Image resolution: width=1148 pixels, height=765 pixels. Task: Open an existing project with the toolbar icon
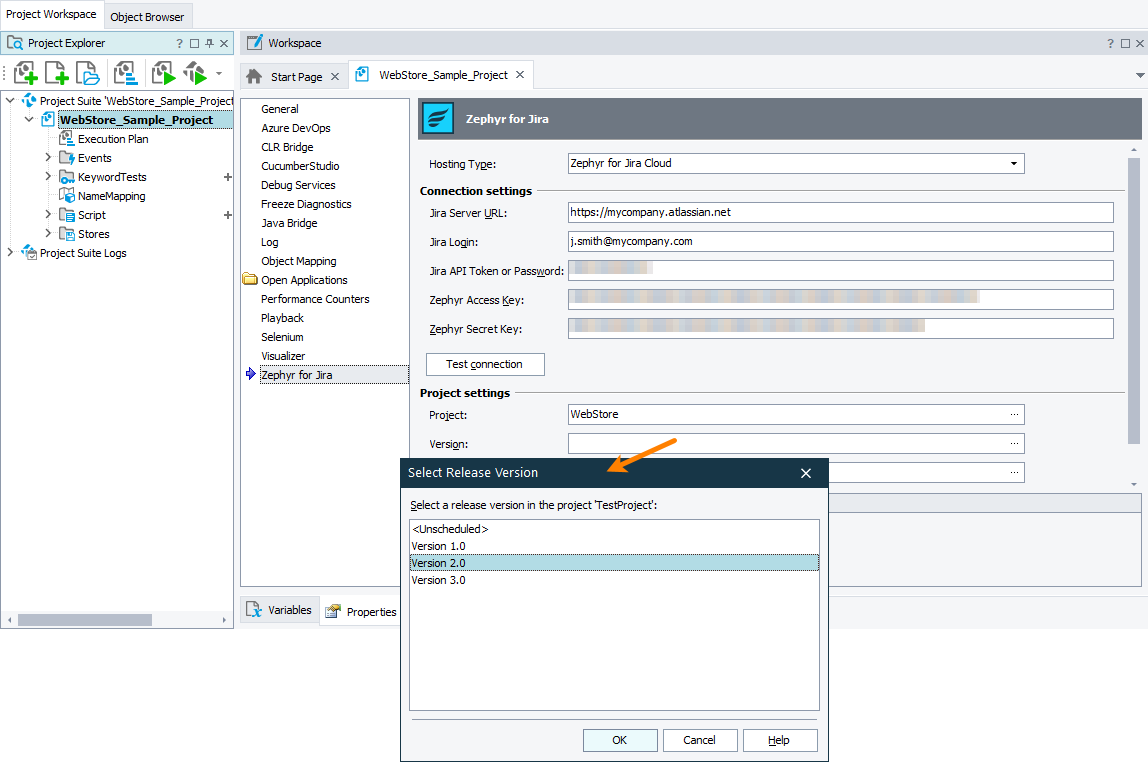87,72
